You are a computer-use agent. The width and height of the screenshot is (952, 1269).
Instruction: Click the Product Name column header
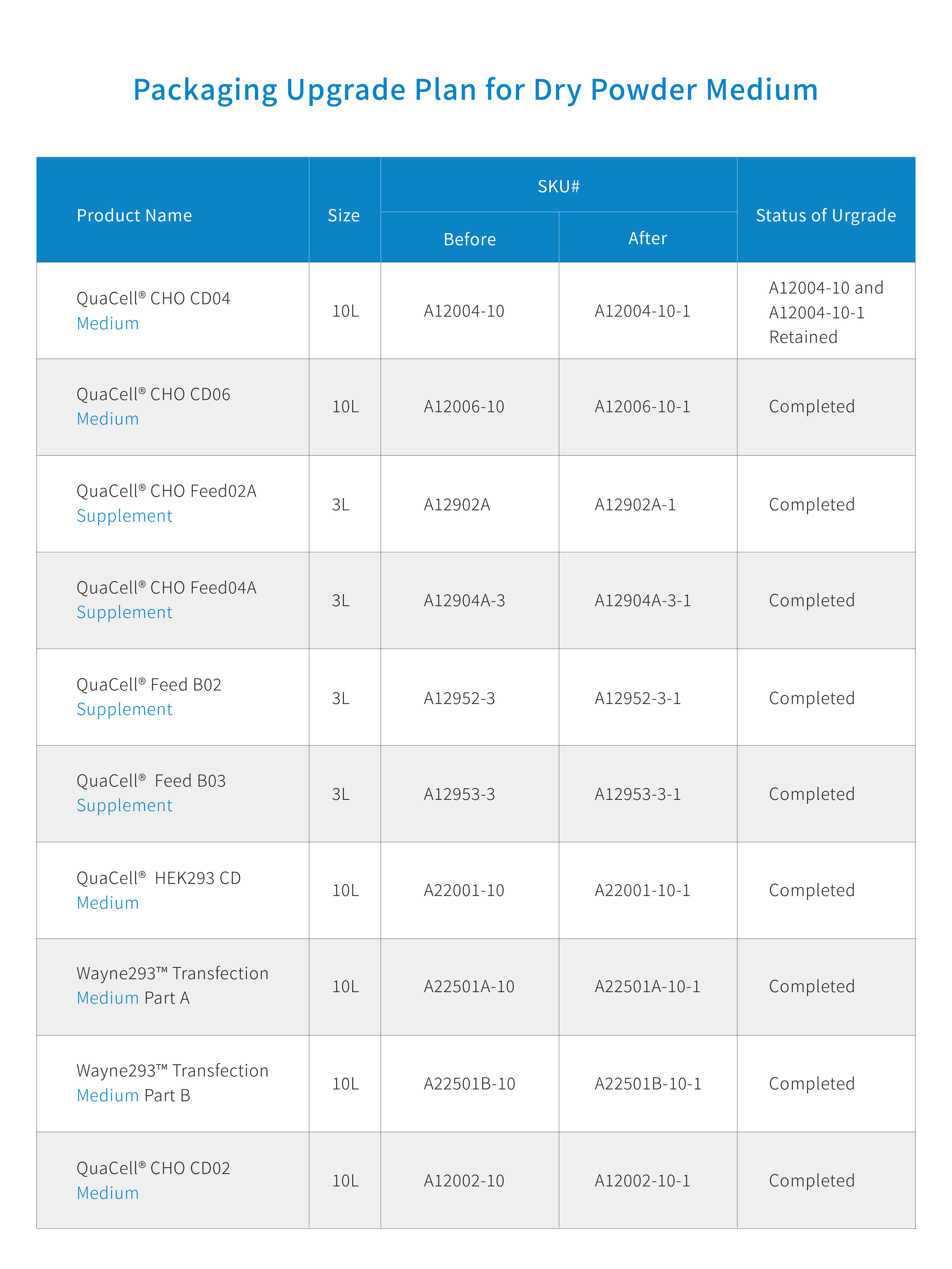[134, 216]
